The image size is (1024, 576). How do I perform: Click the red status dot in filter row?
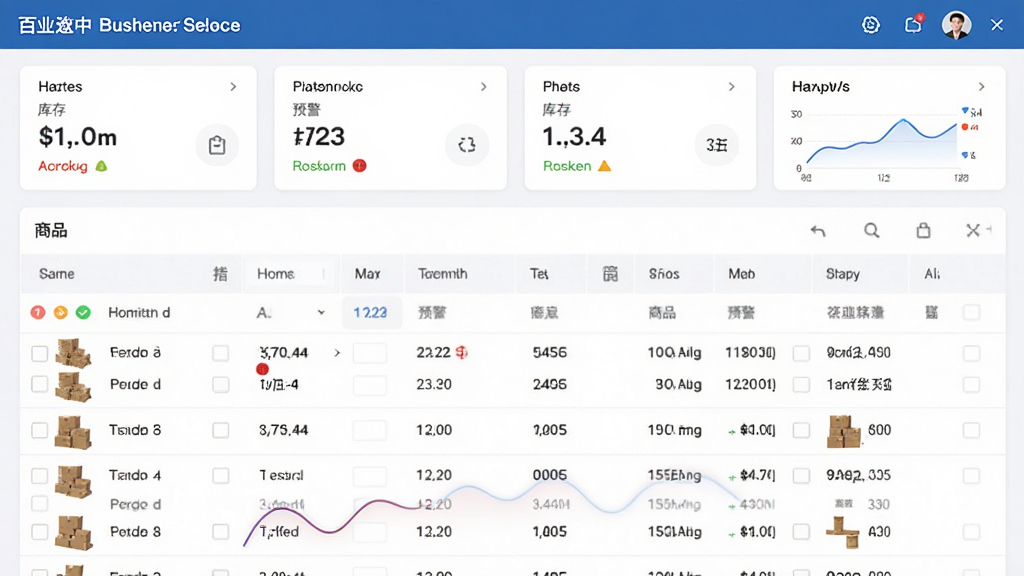point(38,313)
